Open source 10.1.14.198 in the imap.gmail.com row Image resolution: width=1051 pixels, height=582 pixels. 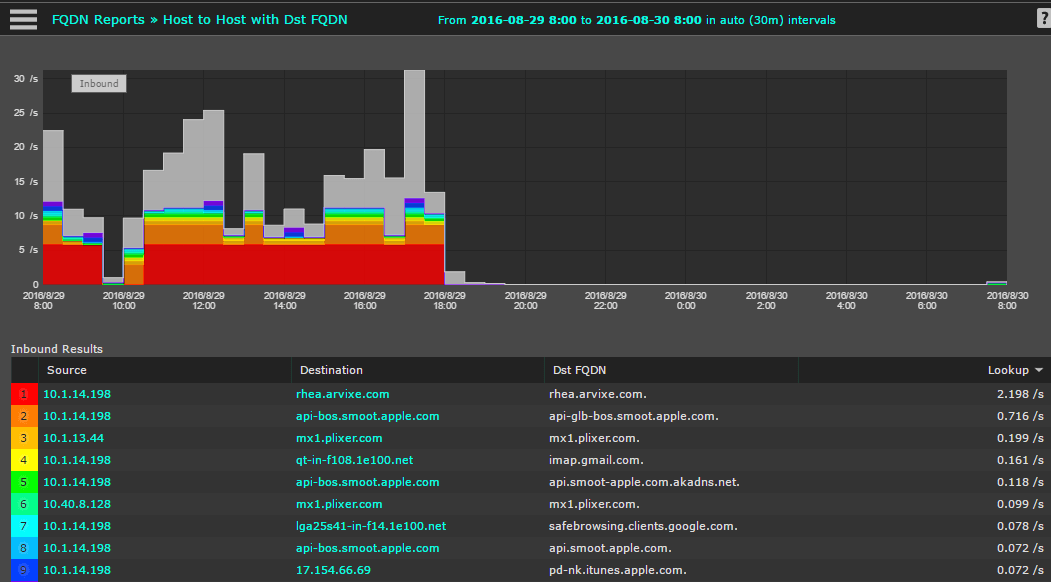pos(77,460)
